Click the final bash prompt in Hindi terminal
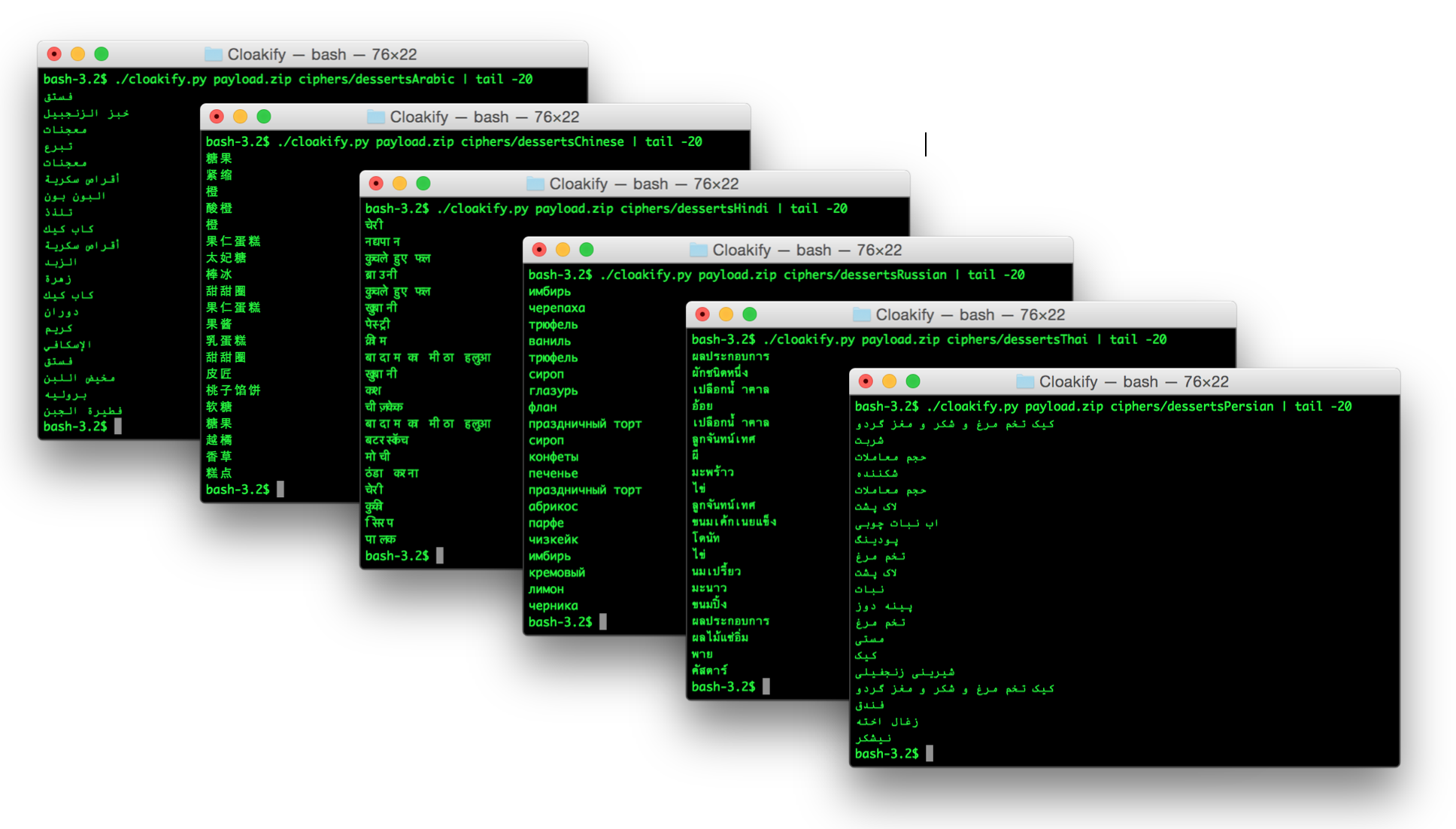The image size is (1456, 829). 397,556
